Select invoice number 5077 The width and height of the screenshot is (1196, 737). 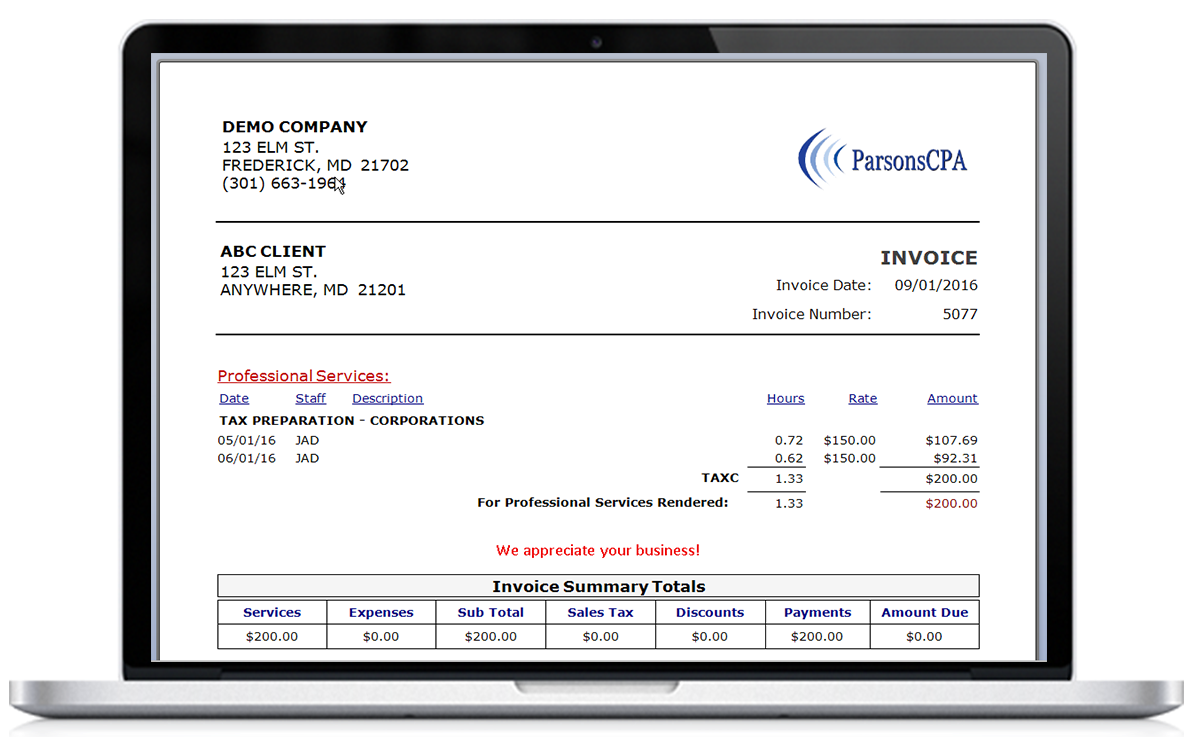coord(960,314)
